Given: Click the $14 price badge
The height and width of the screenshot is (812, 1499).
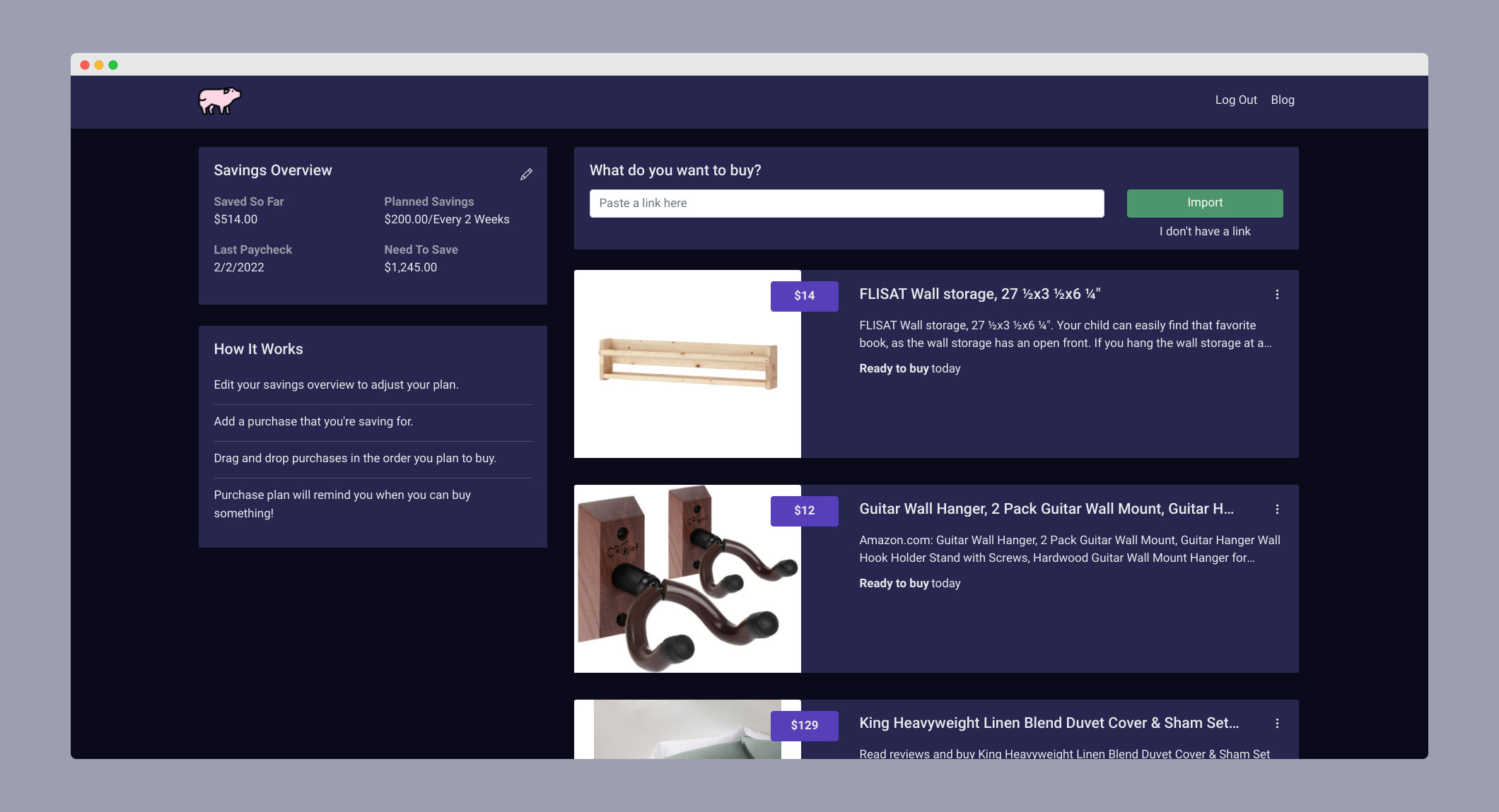Looking at the screenshot, I should click(x=804, y=295).
